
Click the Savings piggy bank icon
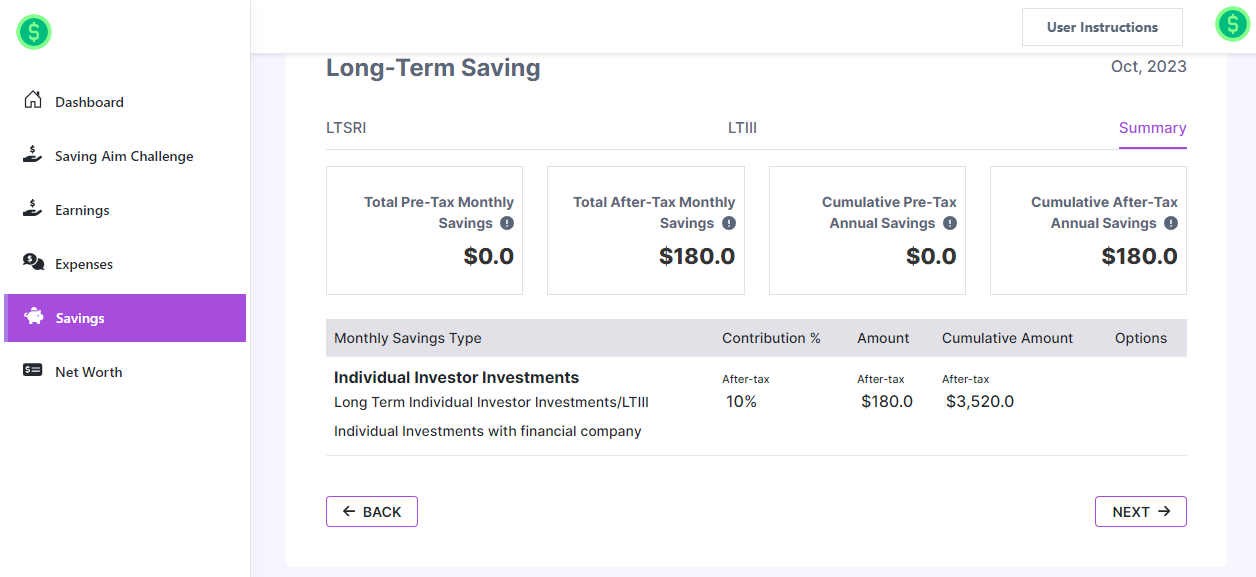pos(34,317)
